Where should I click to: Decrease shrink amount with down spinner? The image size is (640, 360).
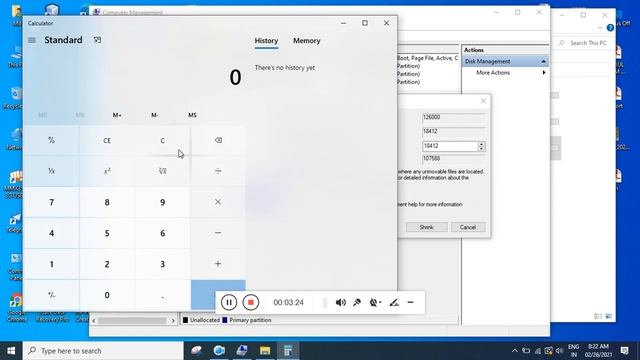482,149
